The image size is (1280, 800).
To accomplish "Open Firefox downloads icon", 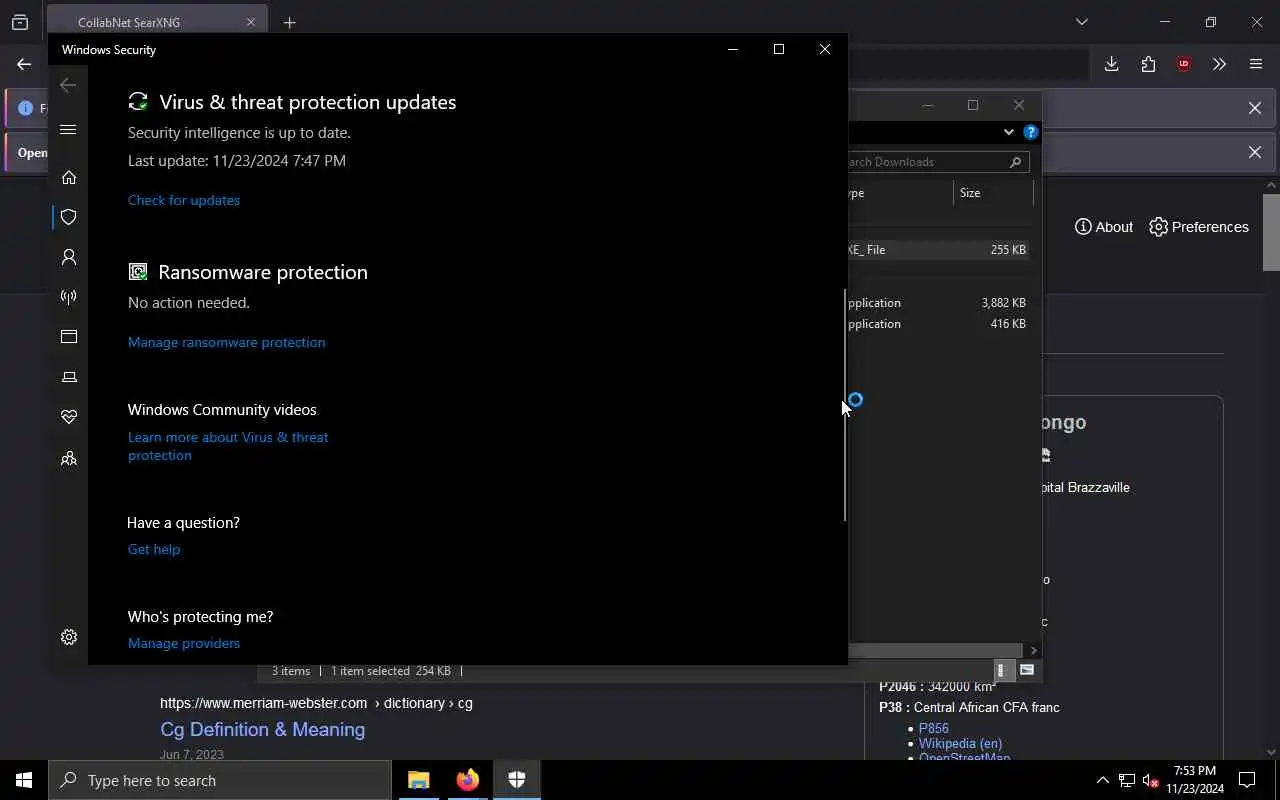I will (1111, 64).
